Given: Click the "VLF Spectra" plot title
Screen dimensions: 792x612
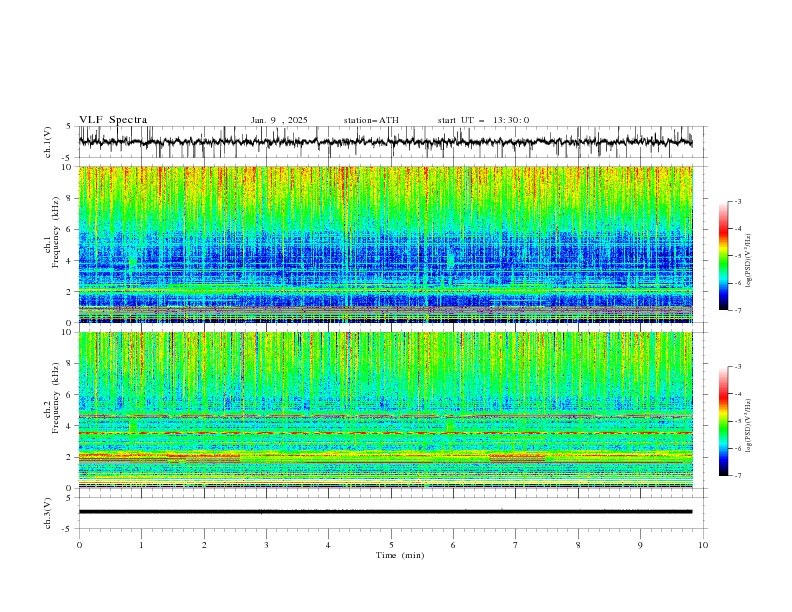Looking at the screenshot, I should click(x=113, y=120).
